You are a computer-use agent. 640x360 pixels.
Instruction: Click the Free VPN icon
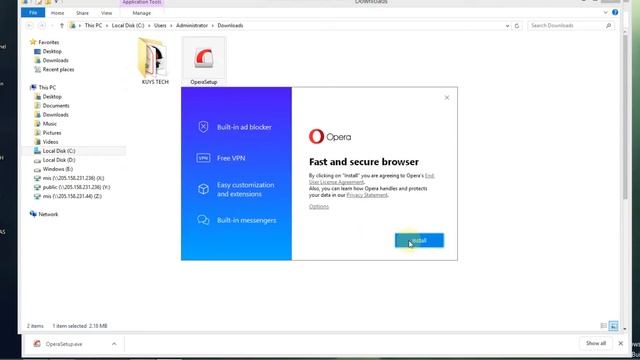203,158
